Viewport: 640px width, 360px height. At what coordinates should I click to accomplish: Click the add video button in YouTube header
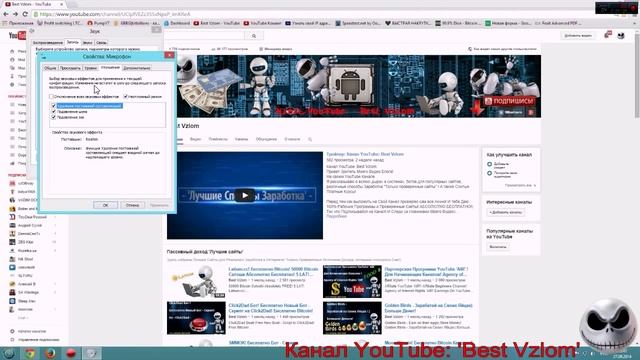[x=578, y=36]
